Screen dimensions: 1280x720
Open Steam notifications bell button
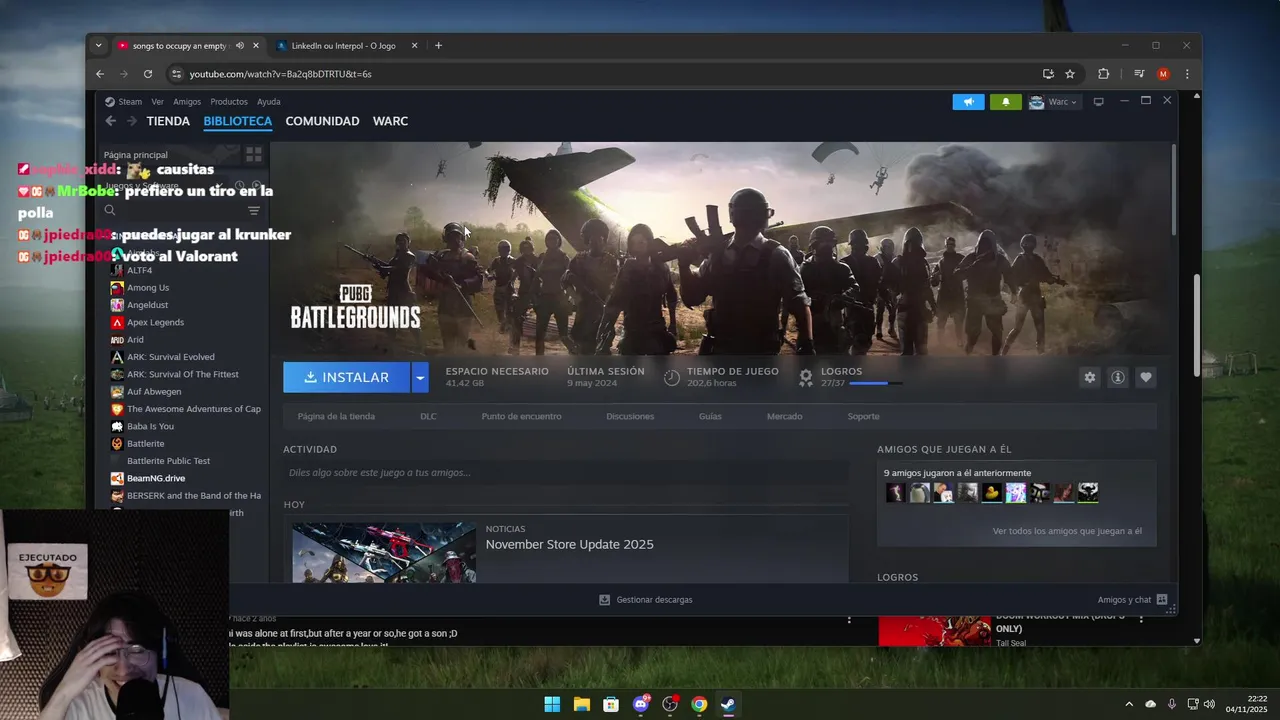(x=1005, y=102)
